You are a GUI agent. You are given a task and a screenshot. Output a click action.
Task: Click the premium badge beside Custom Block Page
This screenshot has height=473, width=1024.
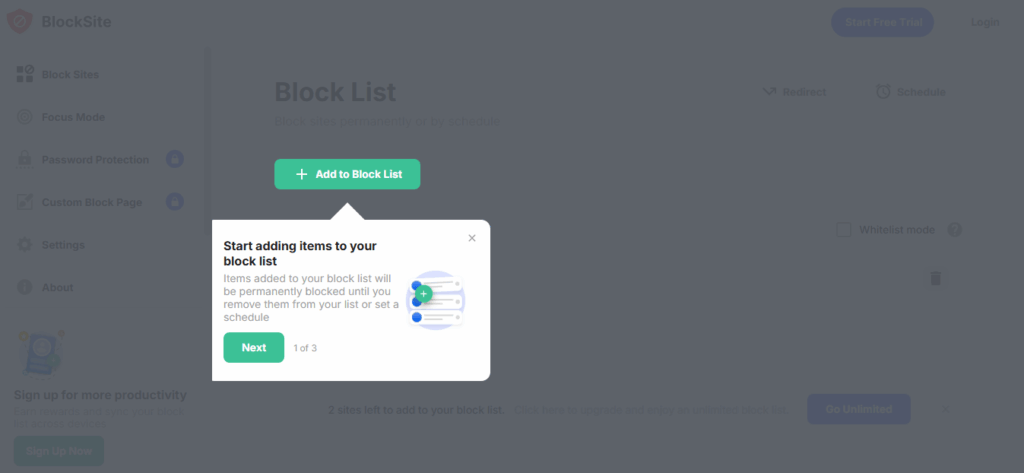click(x=175, y=202)
